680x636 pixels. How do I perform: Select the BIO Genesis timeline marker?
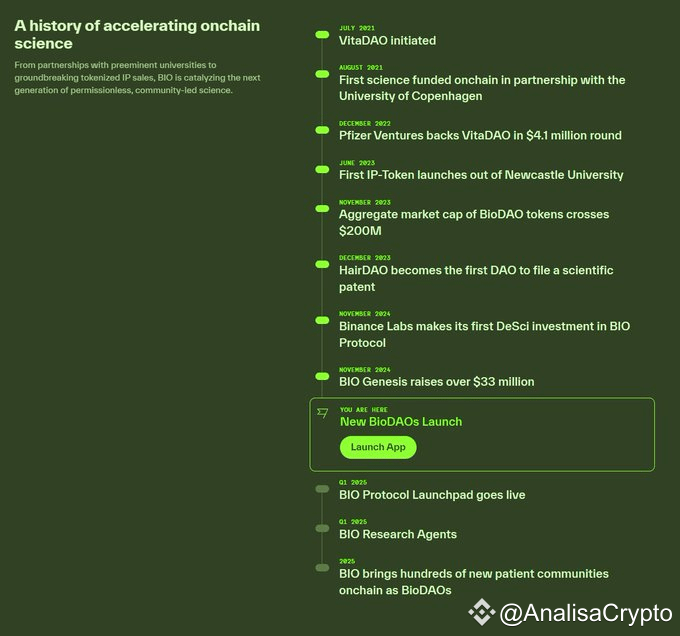[322, 376]
